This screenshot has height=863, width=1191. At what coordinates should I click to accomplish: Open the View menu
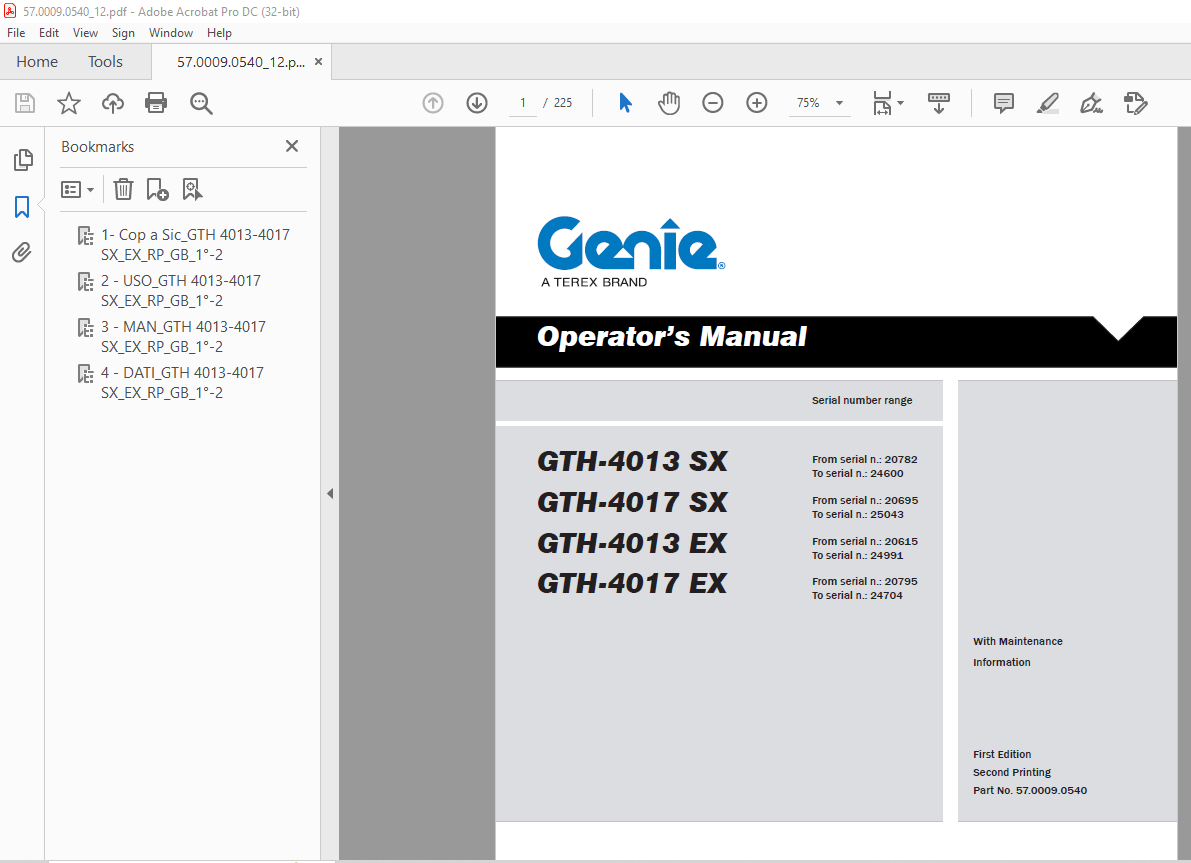pos(85,33)
